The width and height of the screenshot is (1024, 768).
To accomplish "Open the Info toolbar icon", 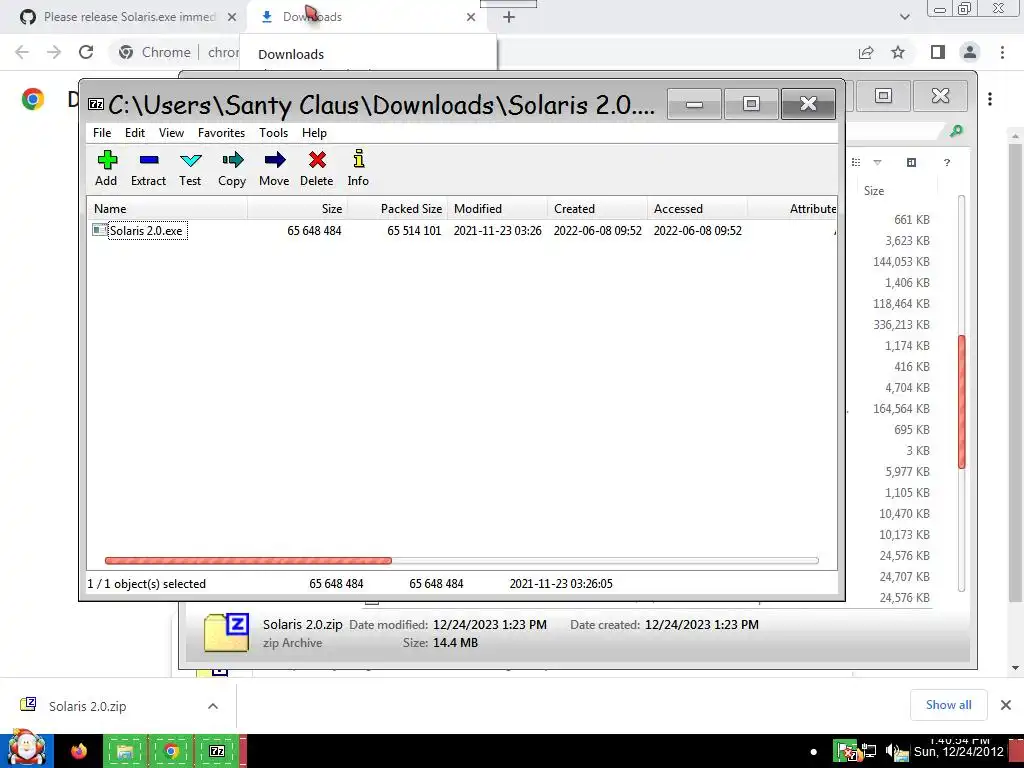I will tap(358, 168).
